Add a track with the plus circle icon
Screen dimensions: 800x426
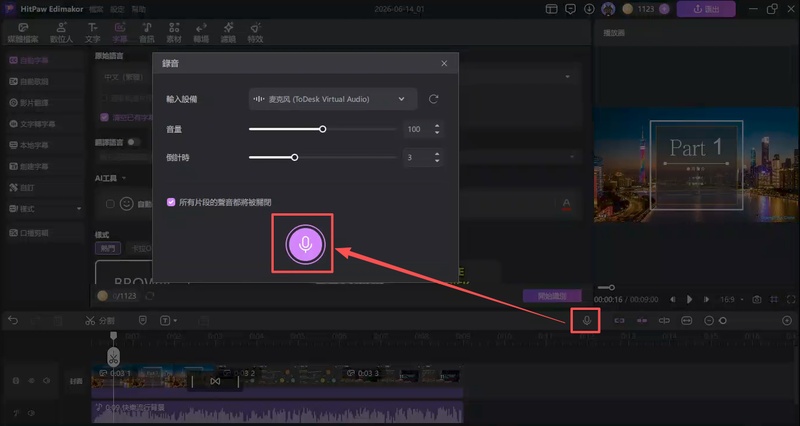[x=787, y=320]
